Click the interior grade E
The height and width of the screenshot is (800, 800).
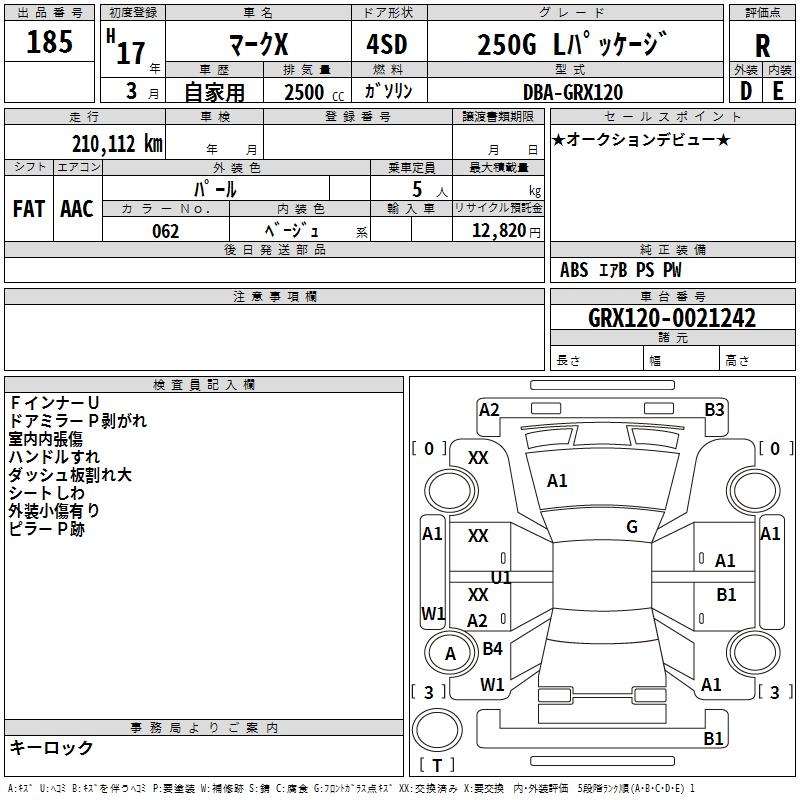[778, 91]
